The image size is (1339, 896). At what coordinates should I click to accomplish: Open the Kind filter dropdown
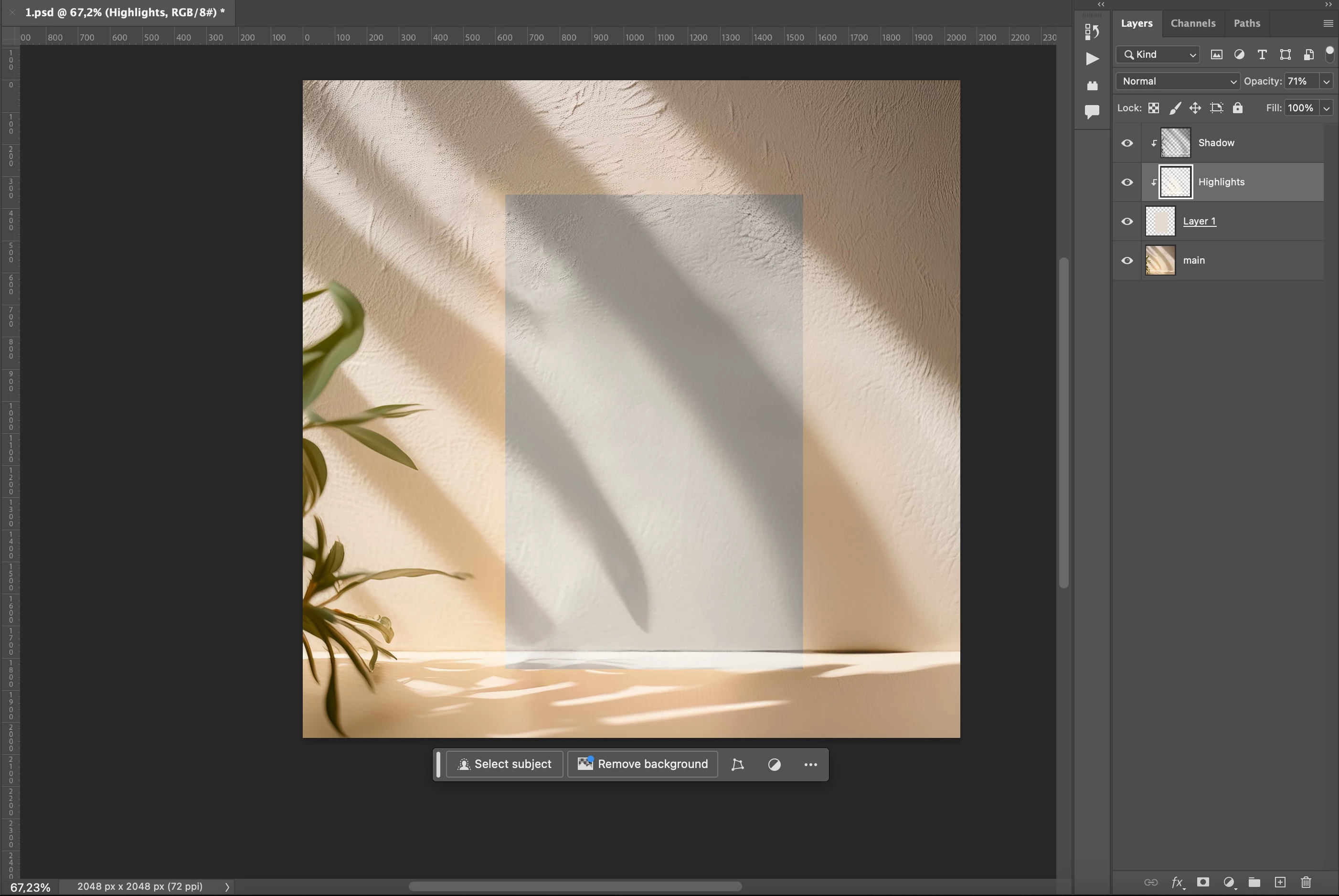(x=1158, y=54)
